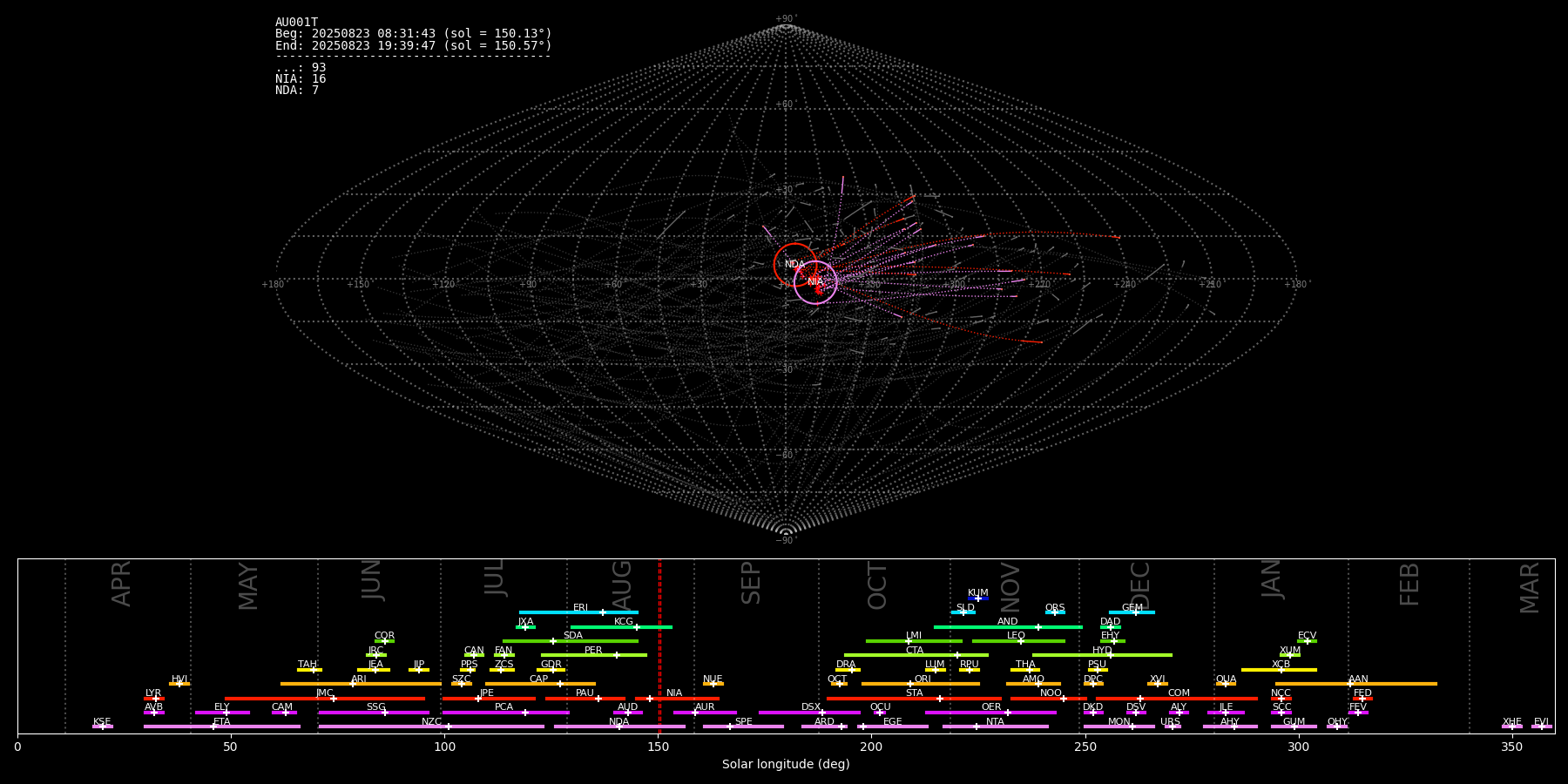Screen dimensions: 1568x784
Task: Click the pink NIA radiant circle
Action: click(815, 282)
